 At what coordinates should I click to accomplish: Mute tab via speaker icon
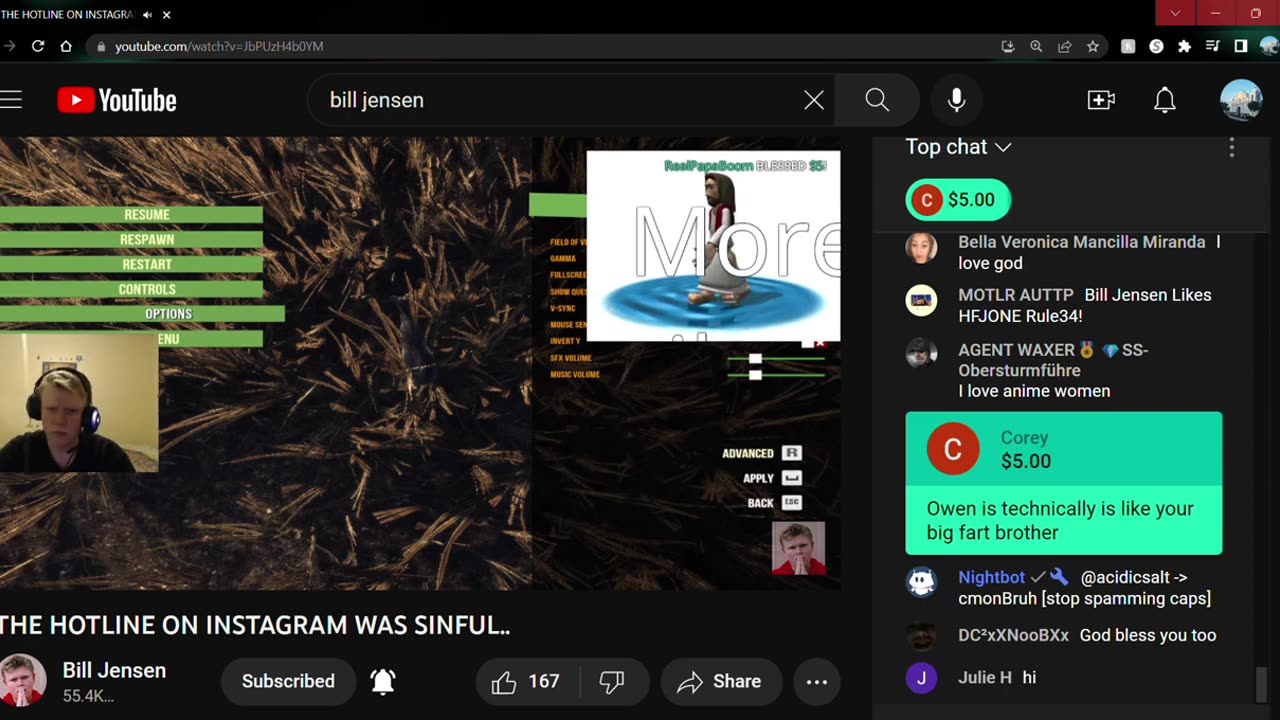[x=148, y=15]
